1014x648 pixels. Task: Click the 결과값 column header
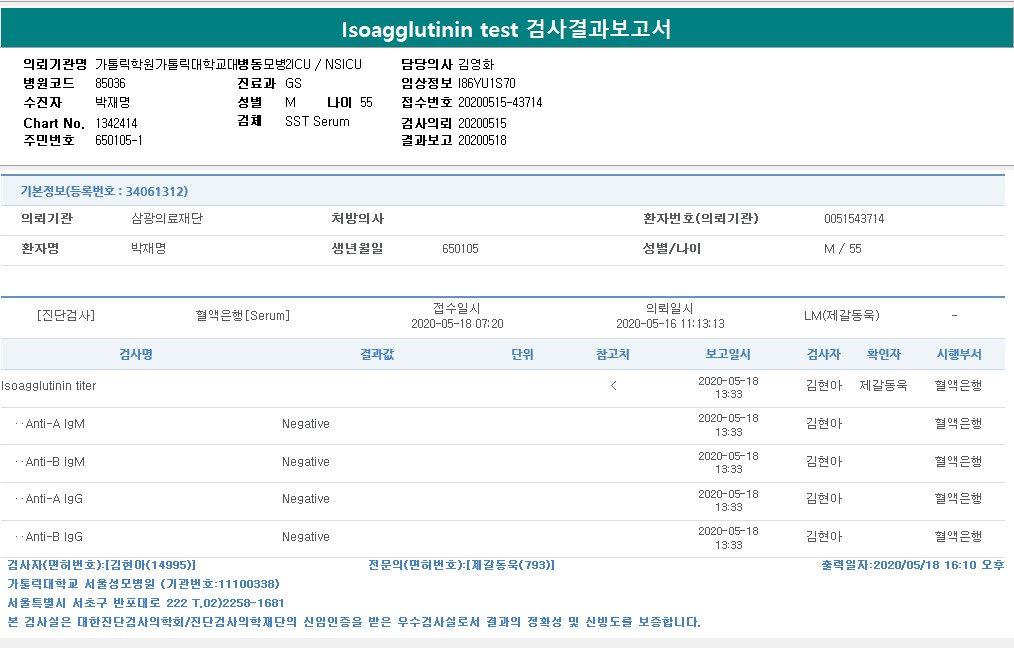377,355
